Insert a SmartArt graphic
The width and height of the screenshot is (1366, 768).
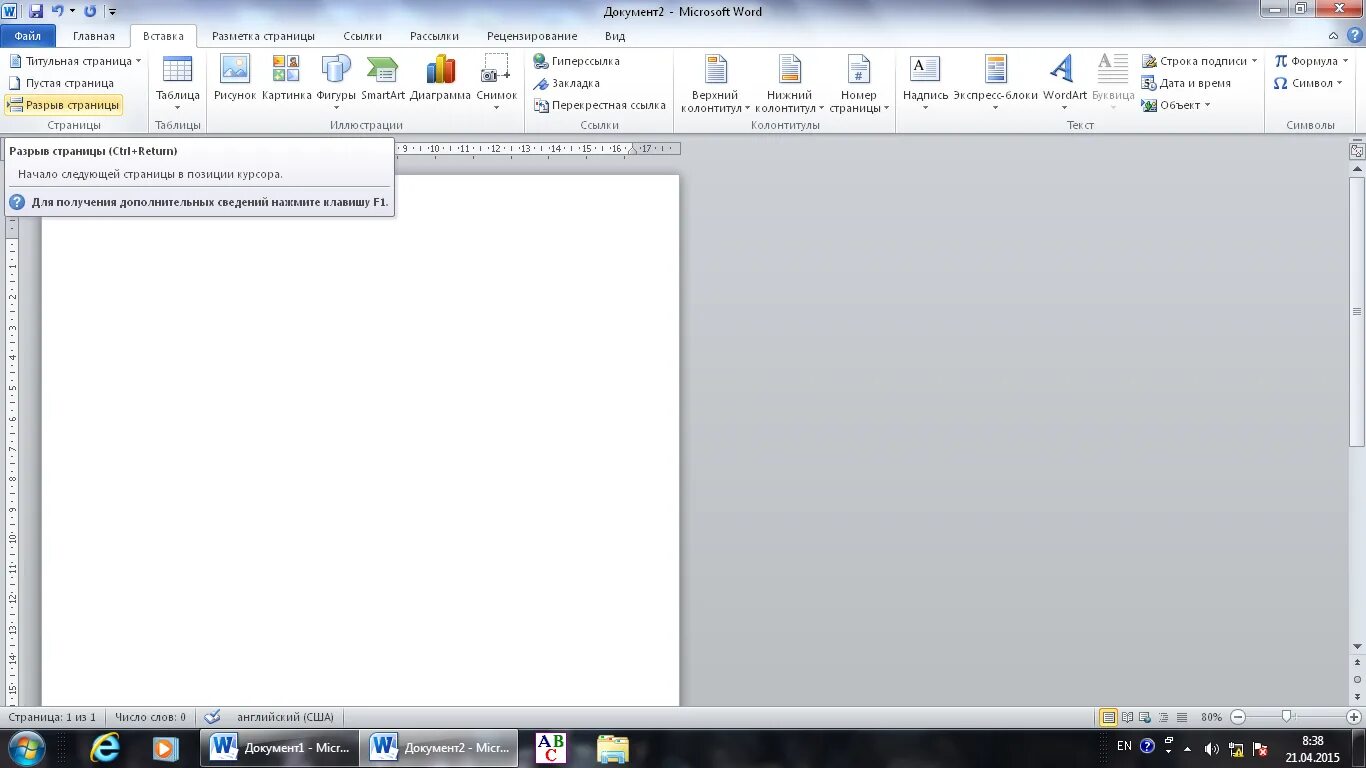pyautogui.click(x=383, y=78)
